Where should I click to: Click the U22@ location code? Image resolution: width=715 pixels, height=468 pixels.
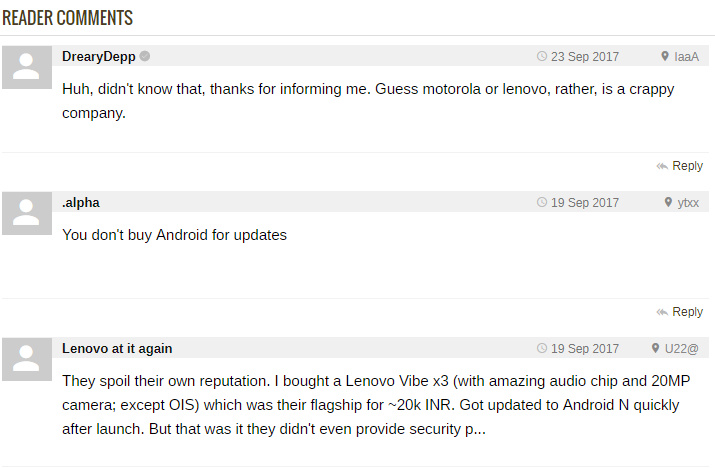(681, 349)
